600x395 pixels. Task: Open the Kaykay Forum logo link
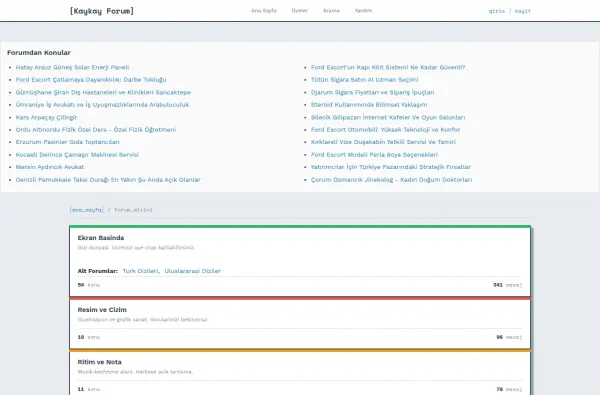pos(102,11)
